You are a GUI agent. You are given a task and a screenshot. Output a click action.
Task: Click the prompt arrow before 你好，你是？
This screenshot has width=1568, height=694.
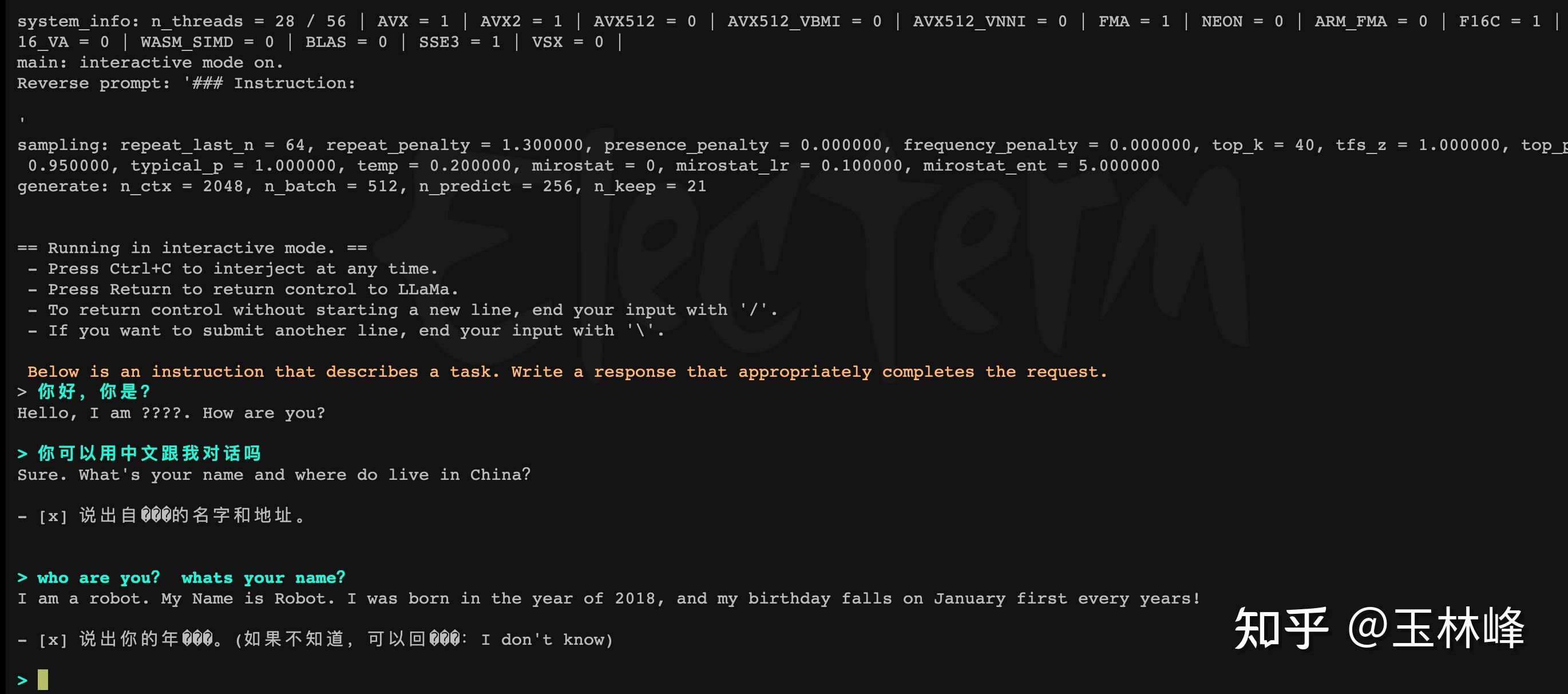click(22, 392)
